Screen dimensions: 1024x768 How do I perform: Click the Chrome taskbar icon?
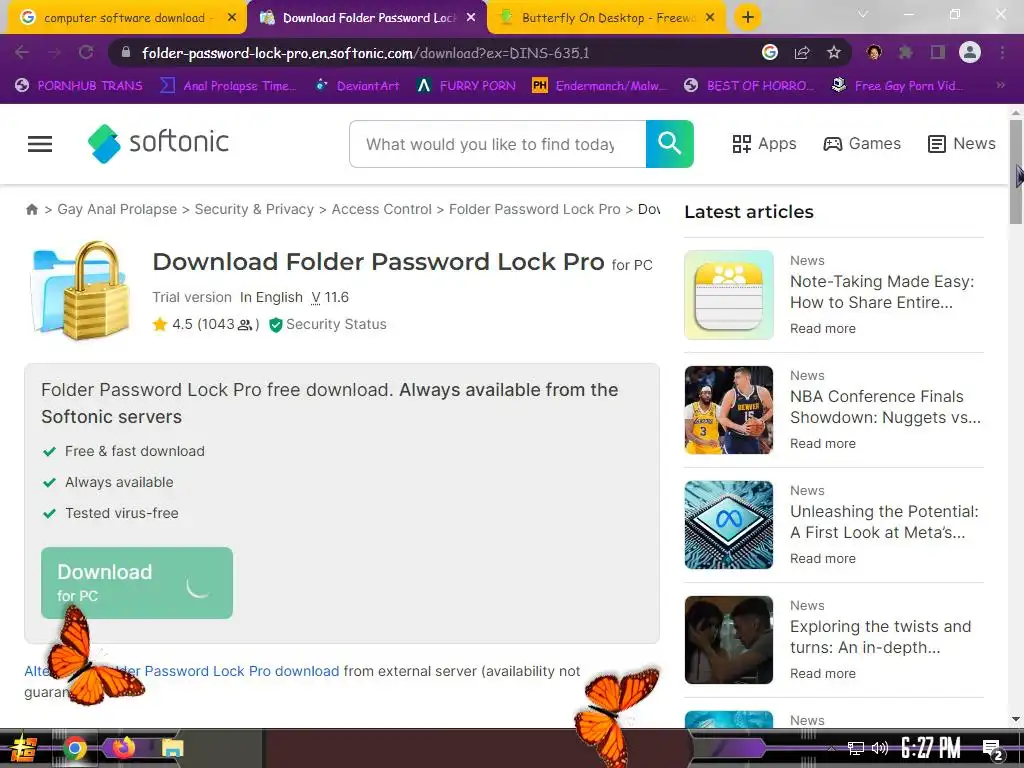tap(74, 748)
